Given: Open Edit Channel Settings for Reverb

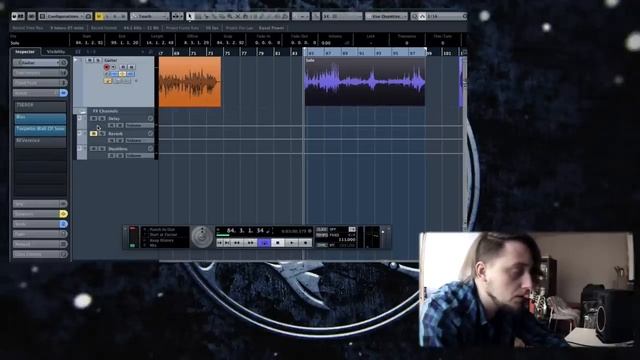Looking at the screenshot, I should 150,133.
